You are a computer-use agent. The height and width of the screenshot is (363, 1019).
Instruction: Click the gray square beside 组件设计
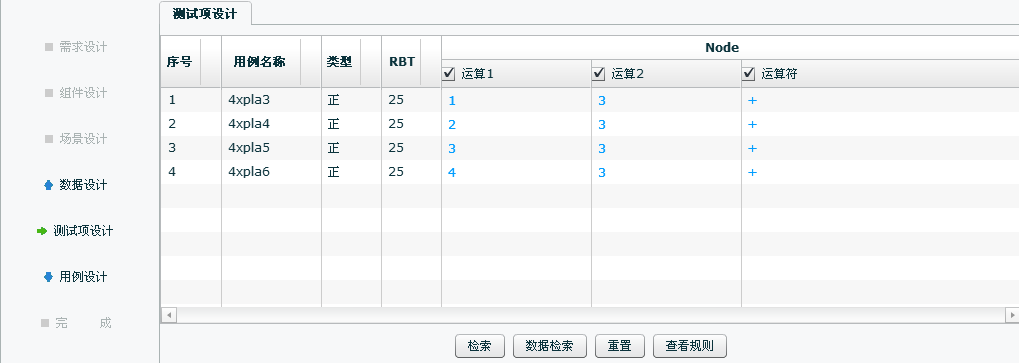tap(49, 93)
